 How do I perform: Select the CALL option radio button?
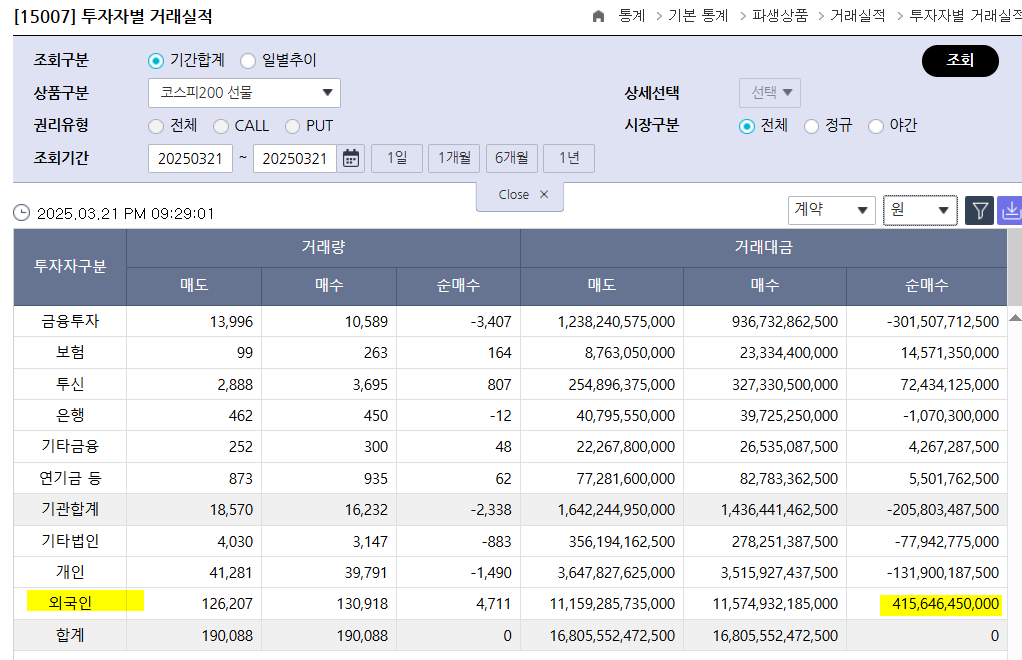tap(221, 126)
